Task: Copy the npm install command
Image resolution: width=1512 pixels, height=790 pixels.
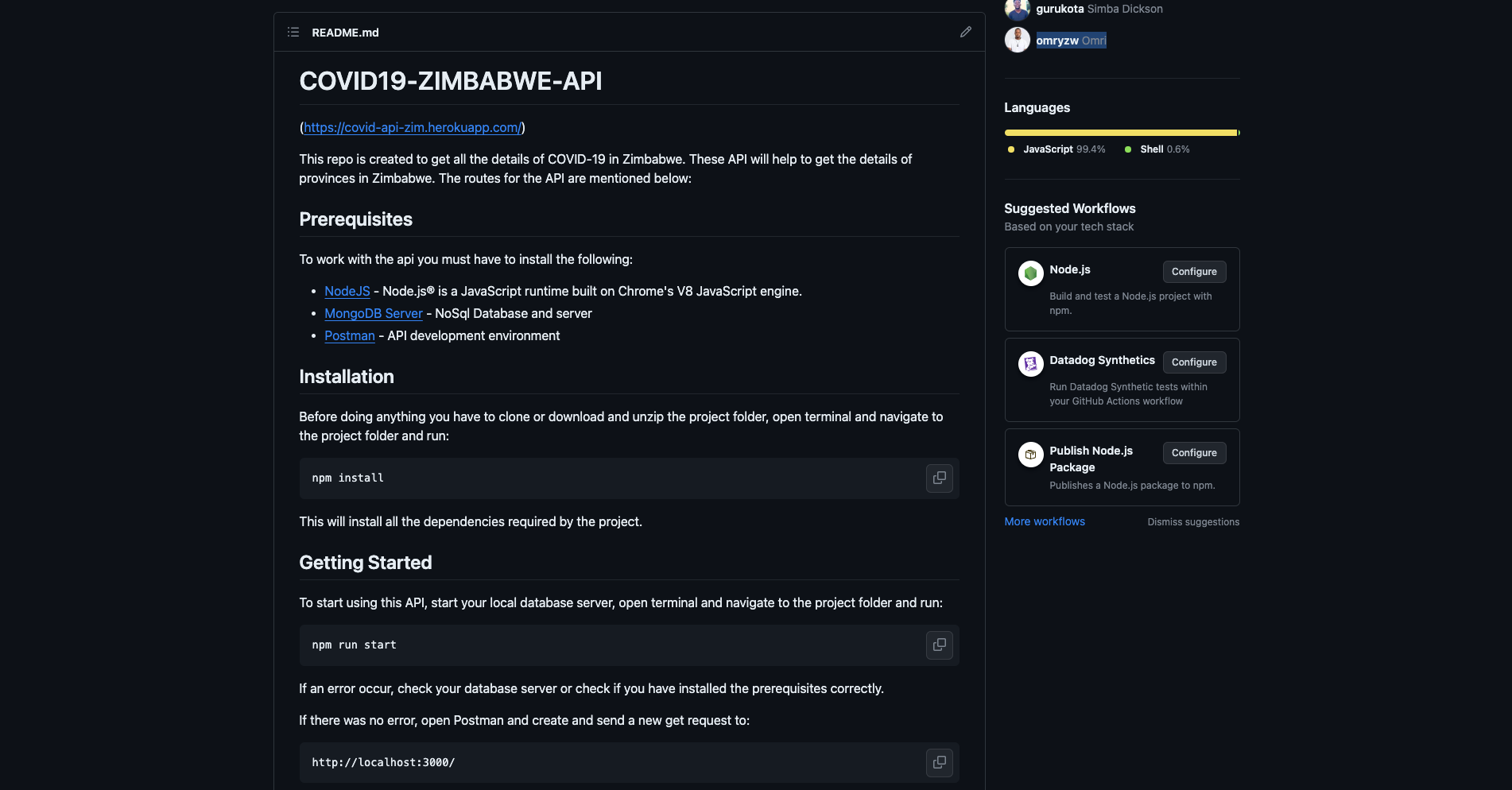Action: (x=940, y=478)
